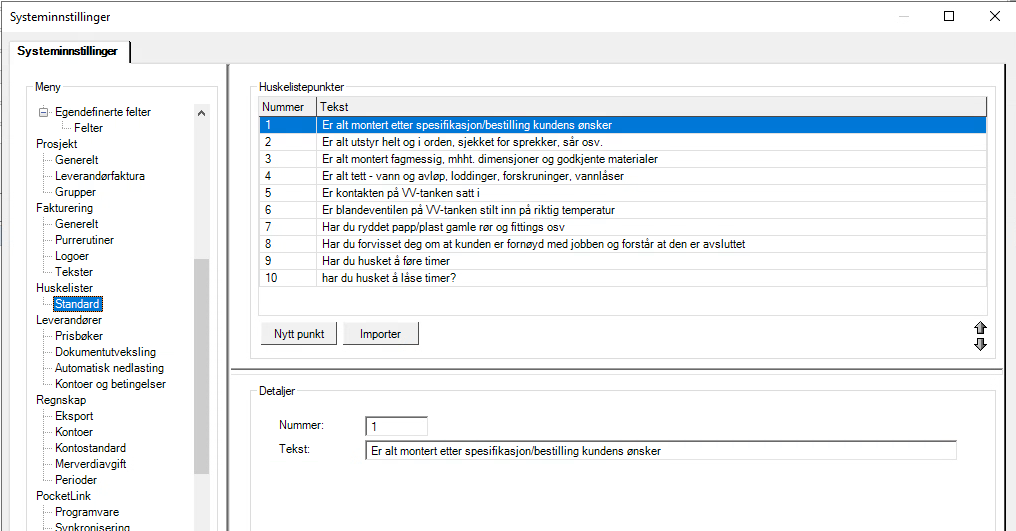The image size is (1016, 531).
Task: Open Prisbøker settings
Action: [x=79, y=336]
